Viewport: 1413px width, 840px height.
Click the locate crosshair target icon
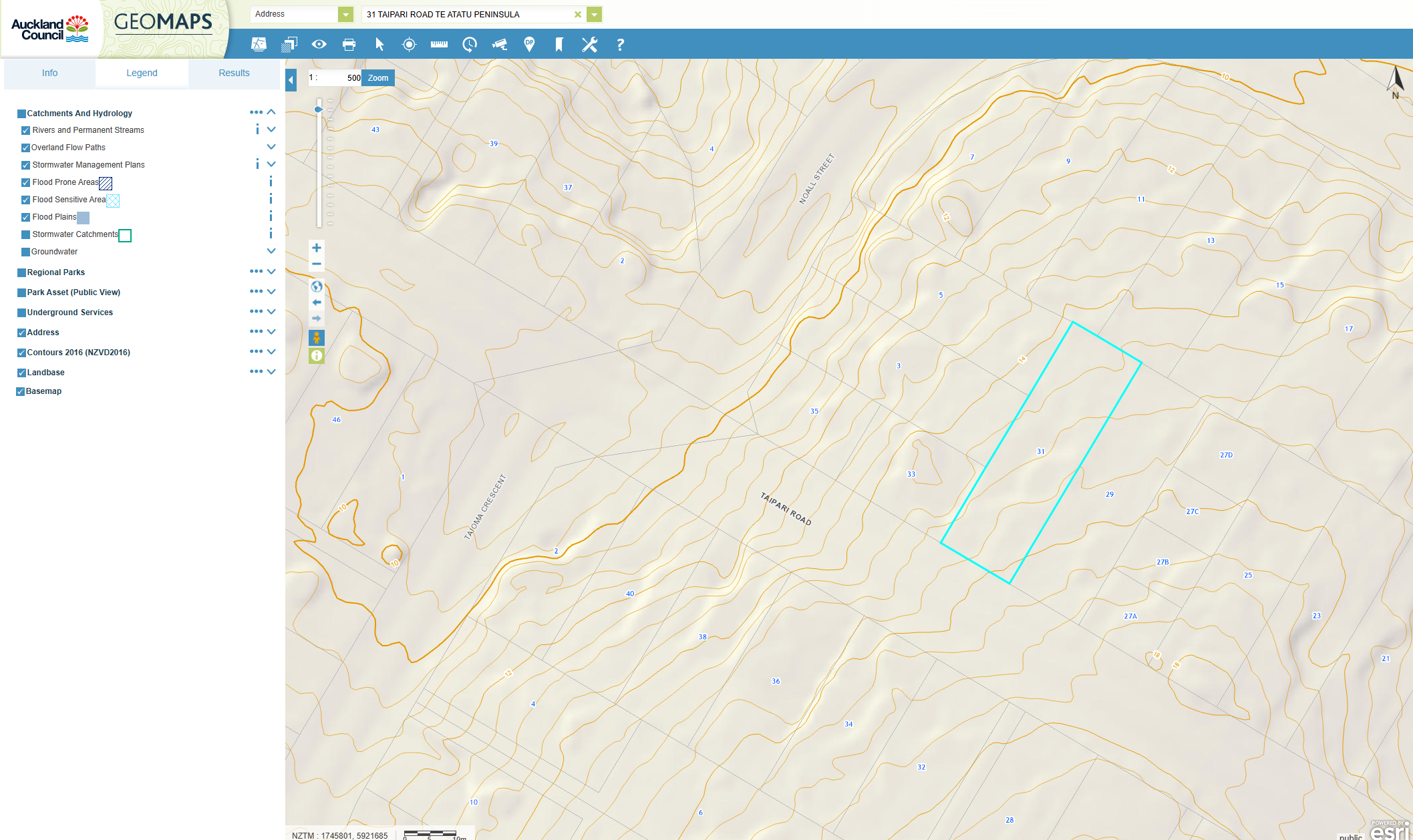tap(409, 45)
